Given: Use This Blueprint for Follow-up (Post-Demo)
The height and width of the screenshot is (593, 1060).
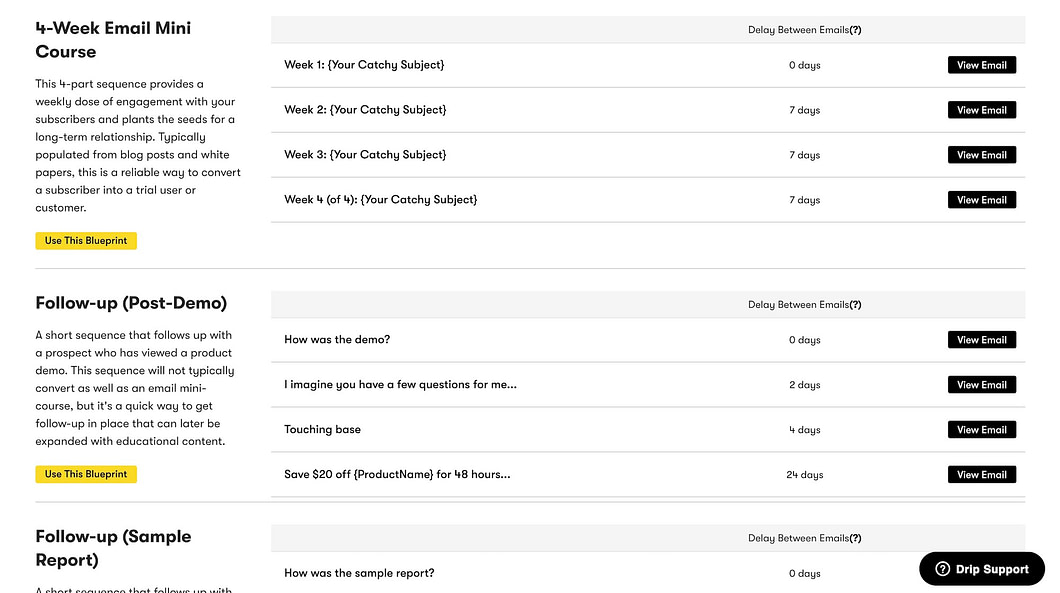Looking at the screenshot, I should (86, 474).
